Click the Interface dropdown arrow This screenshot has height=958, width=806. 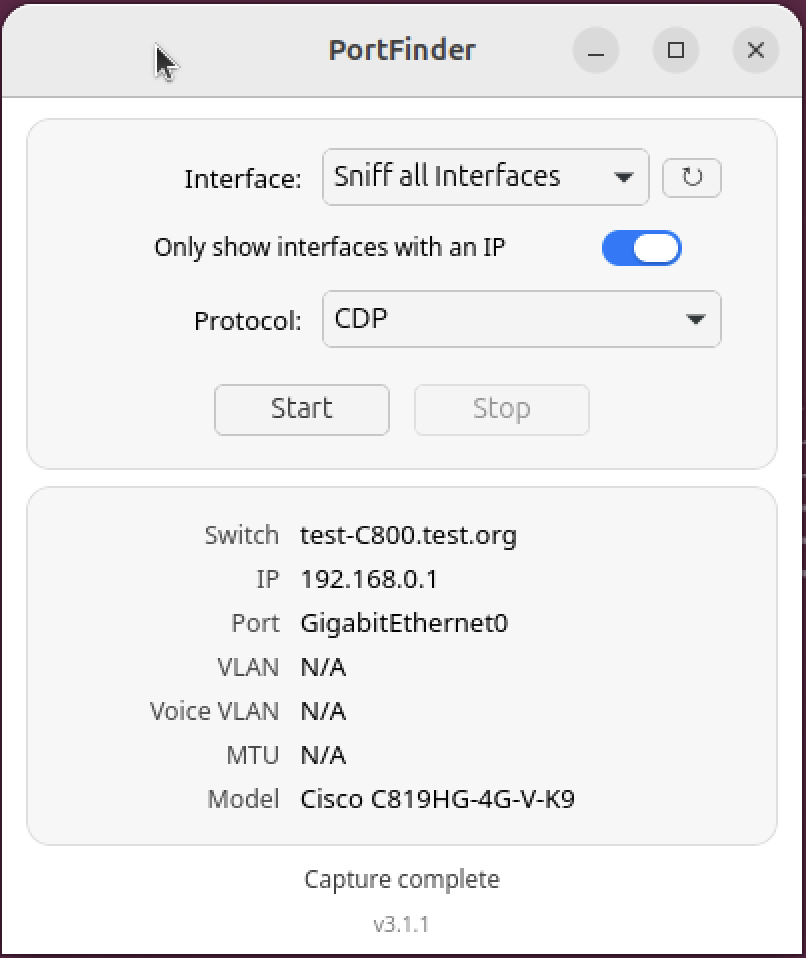625,176
